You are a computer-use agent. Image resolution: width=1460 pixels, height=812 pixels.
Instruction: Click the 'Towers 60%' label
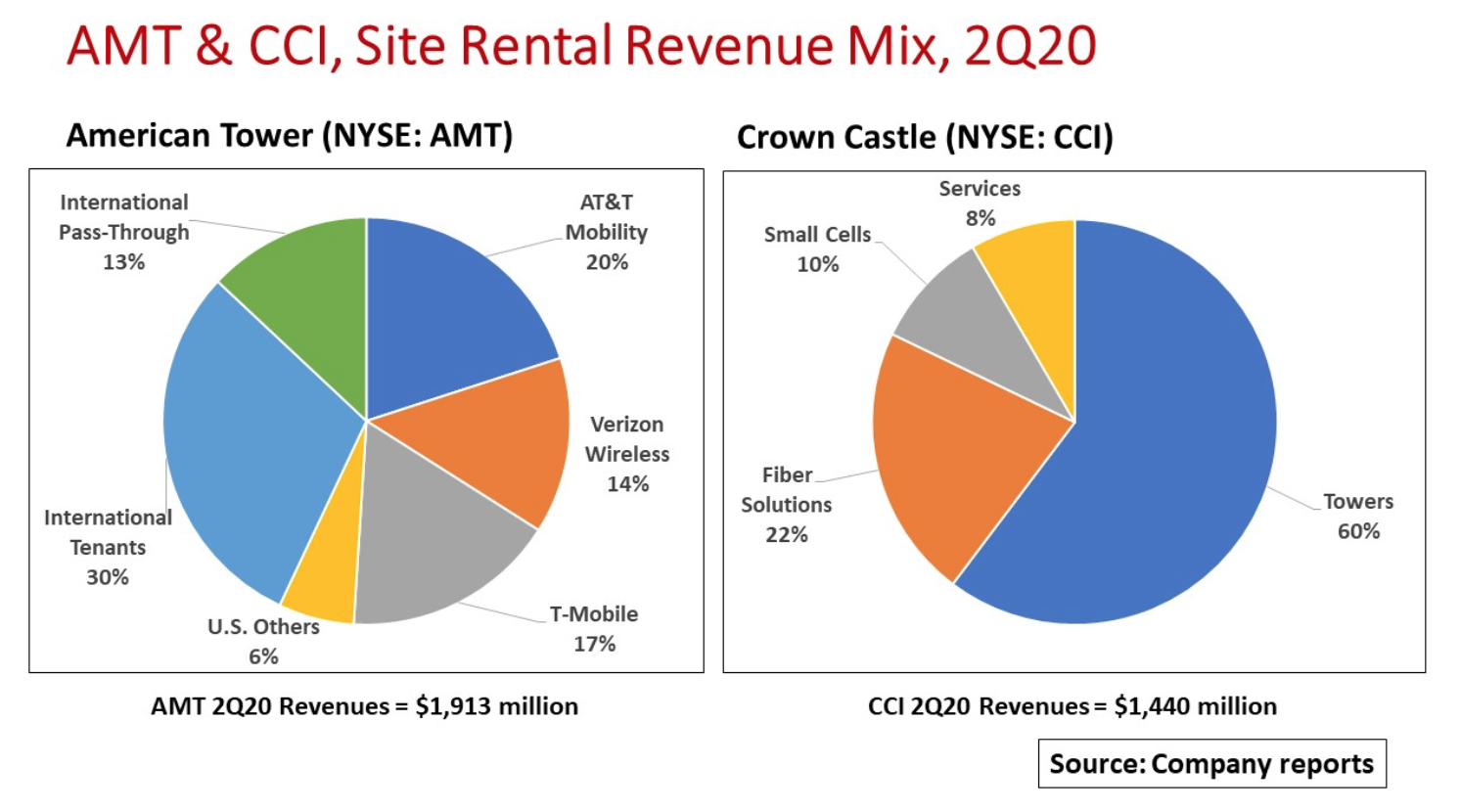tap(1358, 517)
